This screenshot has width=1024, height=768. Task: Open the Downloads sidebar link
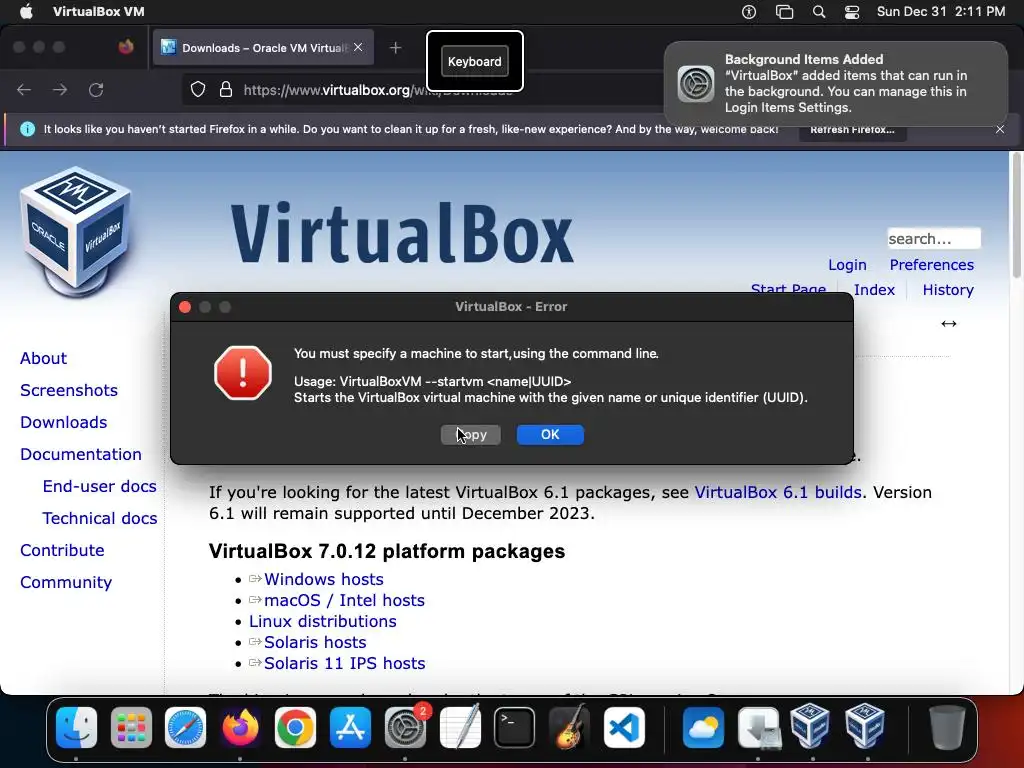[63, 422]
